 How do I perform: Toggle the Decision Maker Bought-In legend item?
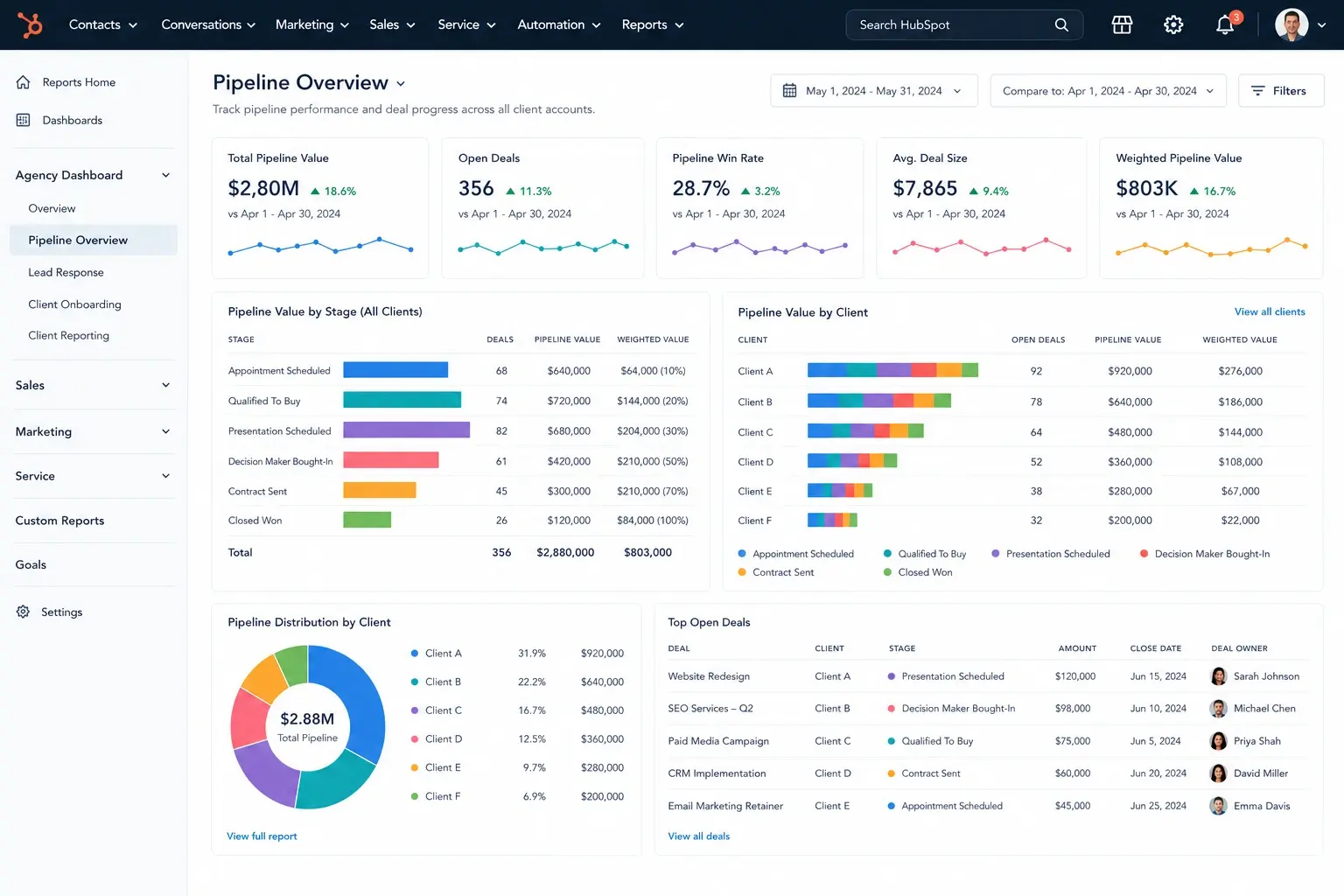(x=1205, y=554)
